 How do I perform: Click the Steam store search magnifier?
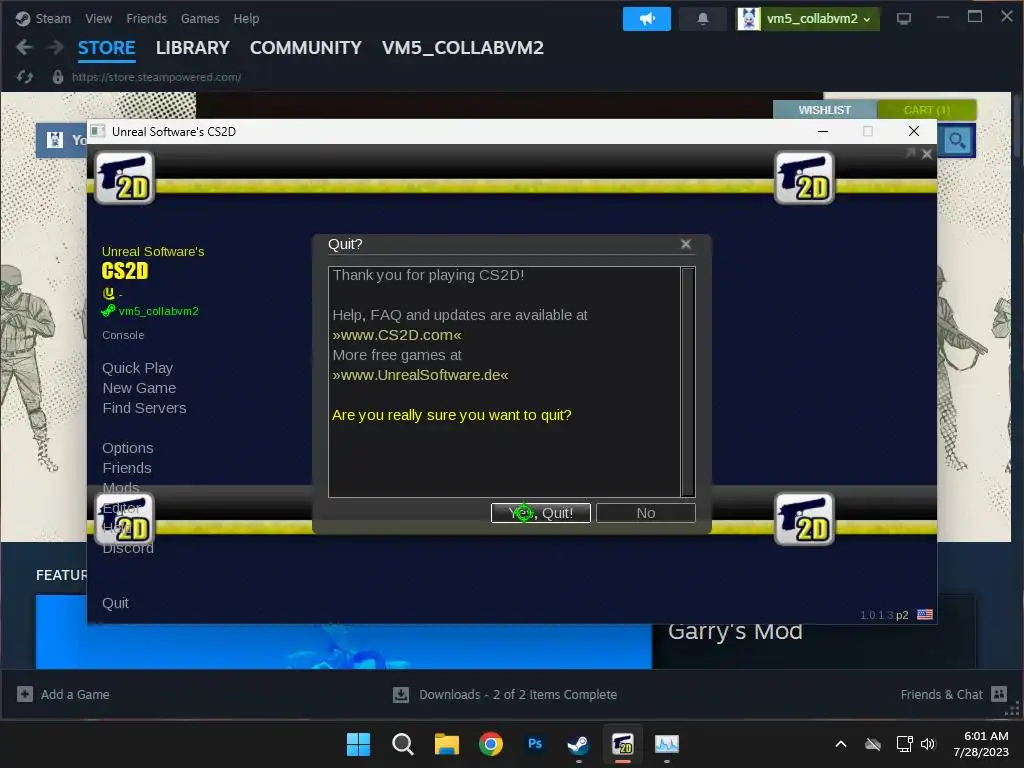[x=957, y=140]
